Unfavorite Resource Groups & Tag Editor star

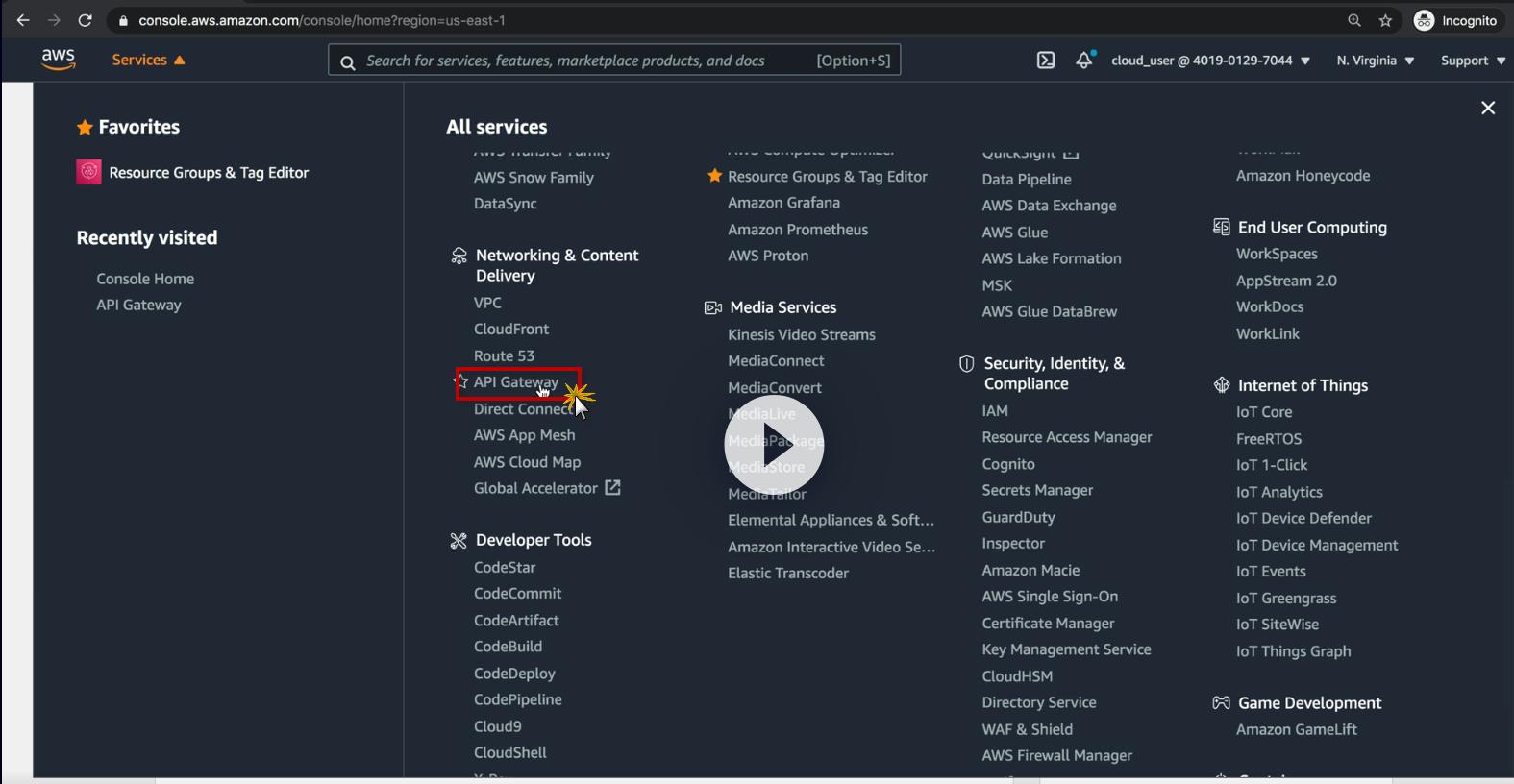(x=714, y=176)
